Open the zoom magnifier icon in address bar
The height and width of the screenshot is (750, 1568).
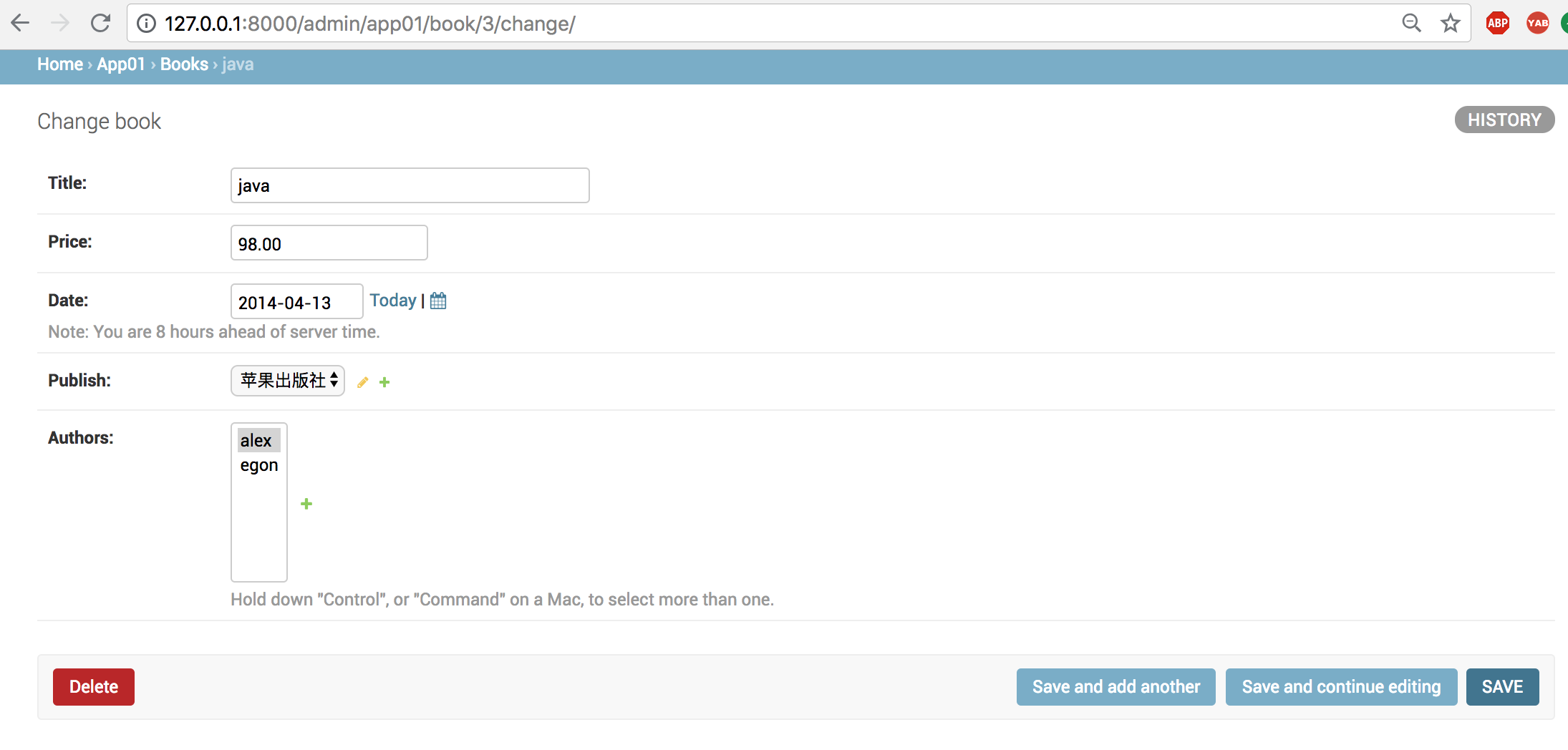[x=1411, y=24]
